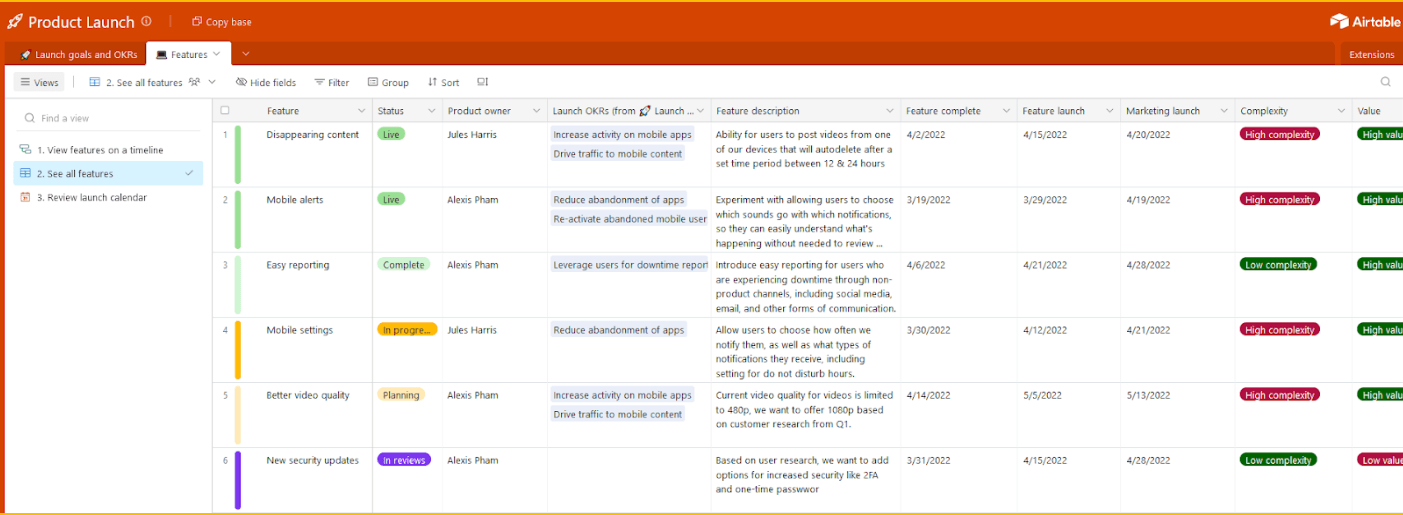Expand the Status column dropdown arrow
This screenshot has width=1403, height=515.
pyautogui.click(x=432, y=111)
